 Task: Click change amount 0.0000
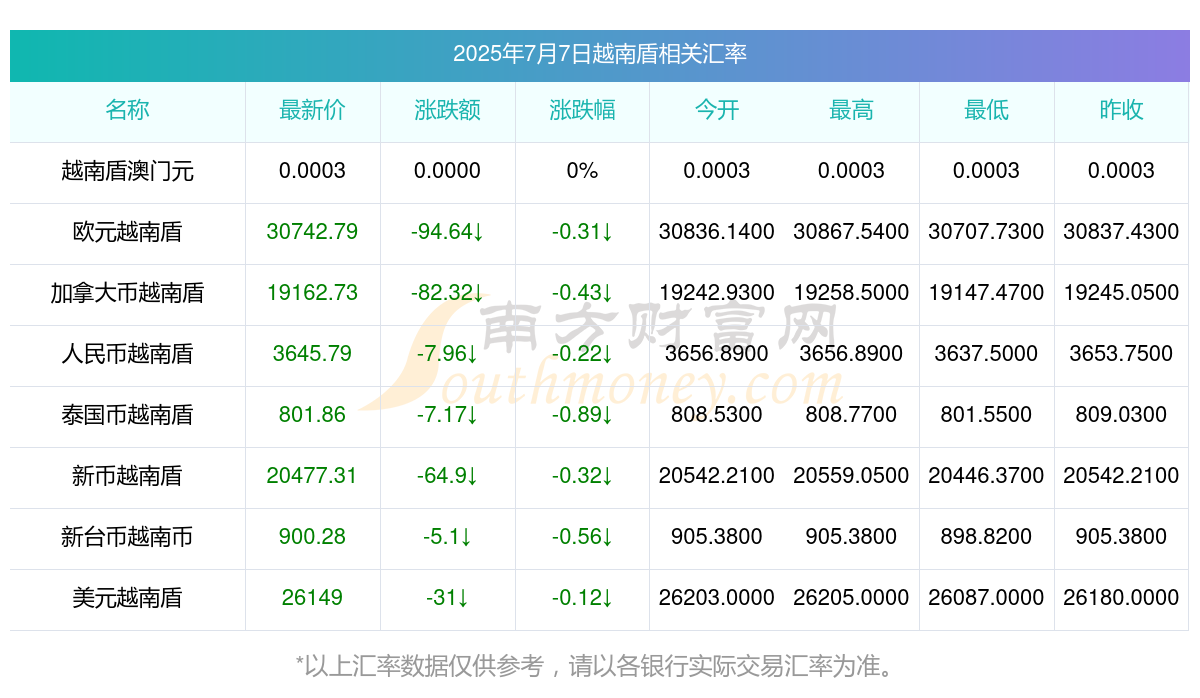click(447, 171)
